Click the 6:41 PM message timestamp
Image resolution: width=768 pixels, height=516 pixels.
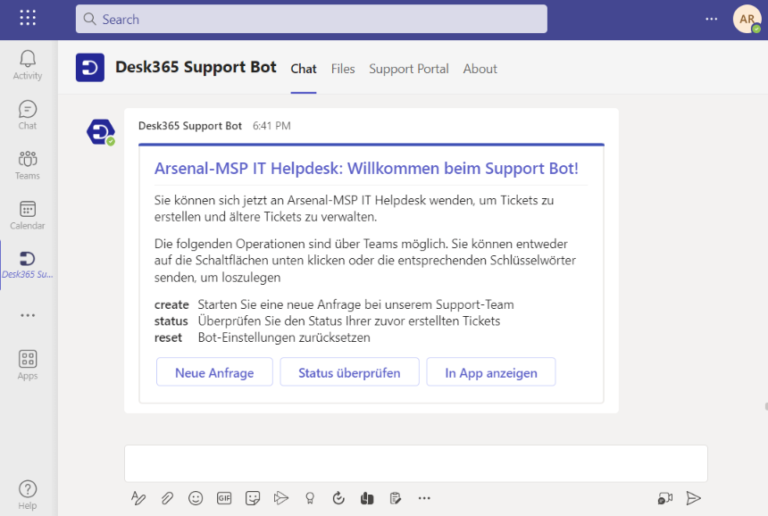(x=272, y=126)
